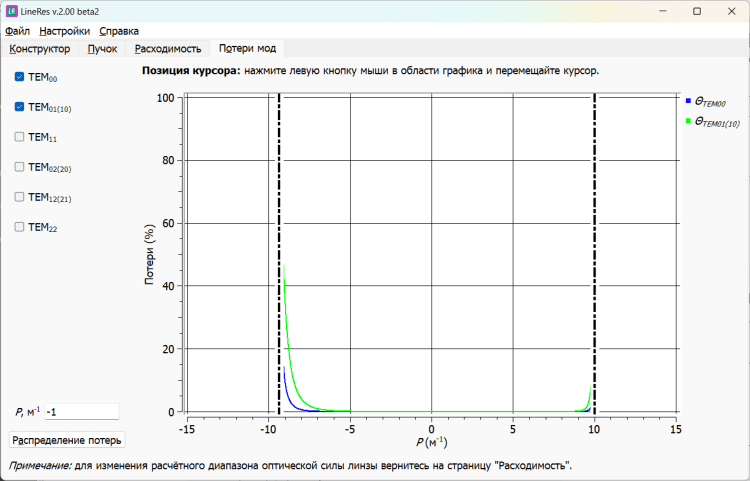Click the blue TEM00 legend swatch
Viewport: 750px width, 481px height.
click(688, 101)
